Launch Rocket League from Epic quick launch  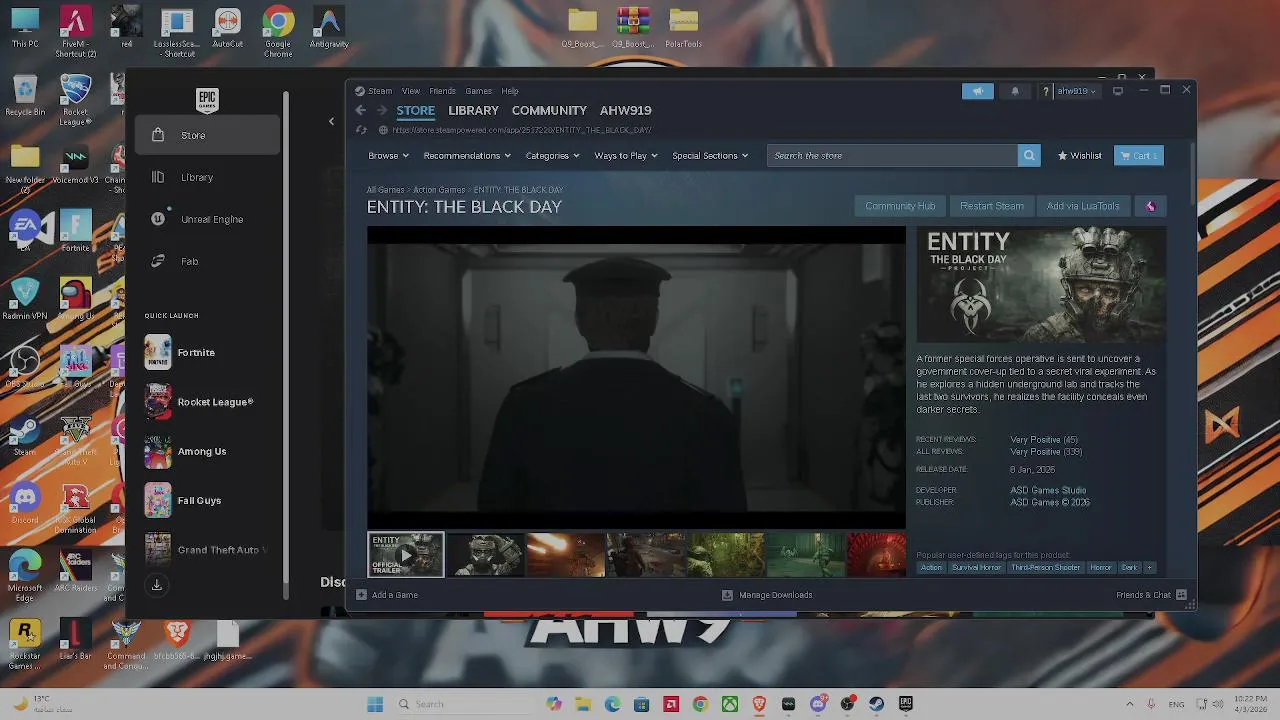[x=199, y=402]
